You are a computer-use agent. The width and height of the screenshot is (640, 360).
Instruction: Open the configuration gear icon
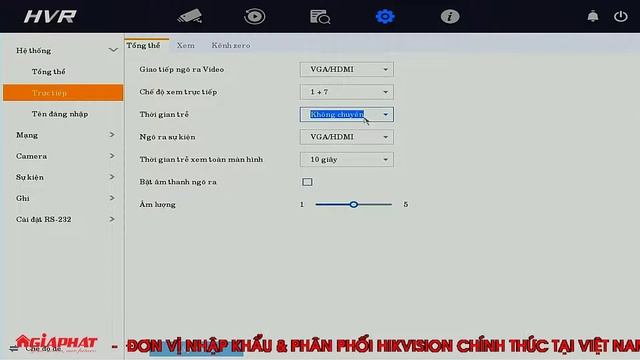[x=385, y=16]
